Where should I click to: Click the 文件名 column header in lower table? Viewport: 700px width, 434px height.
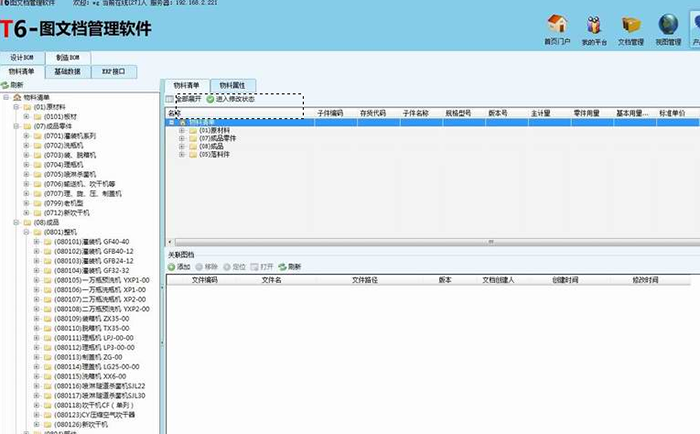pos(271,280)
